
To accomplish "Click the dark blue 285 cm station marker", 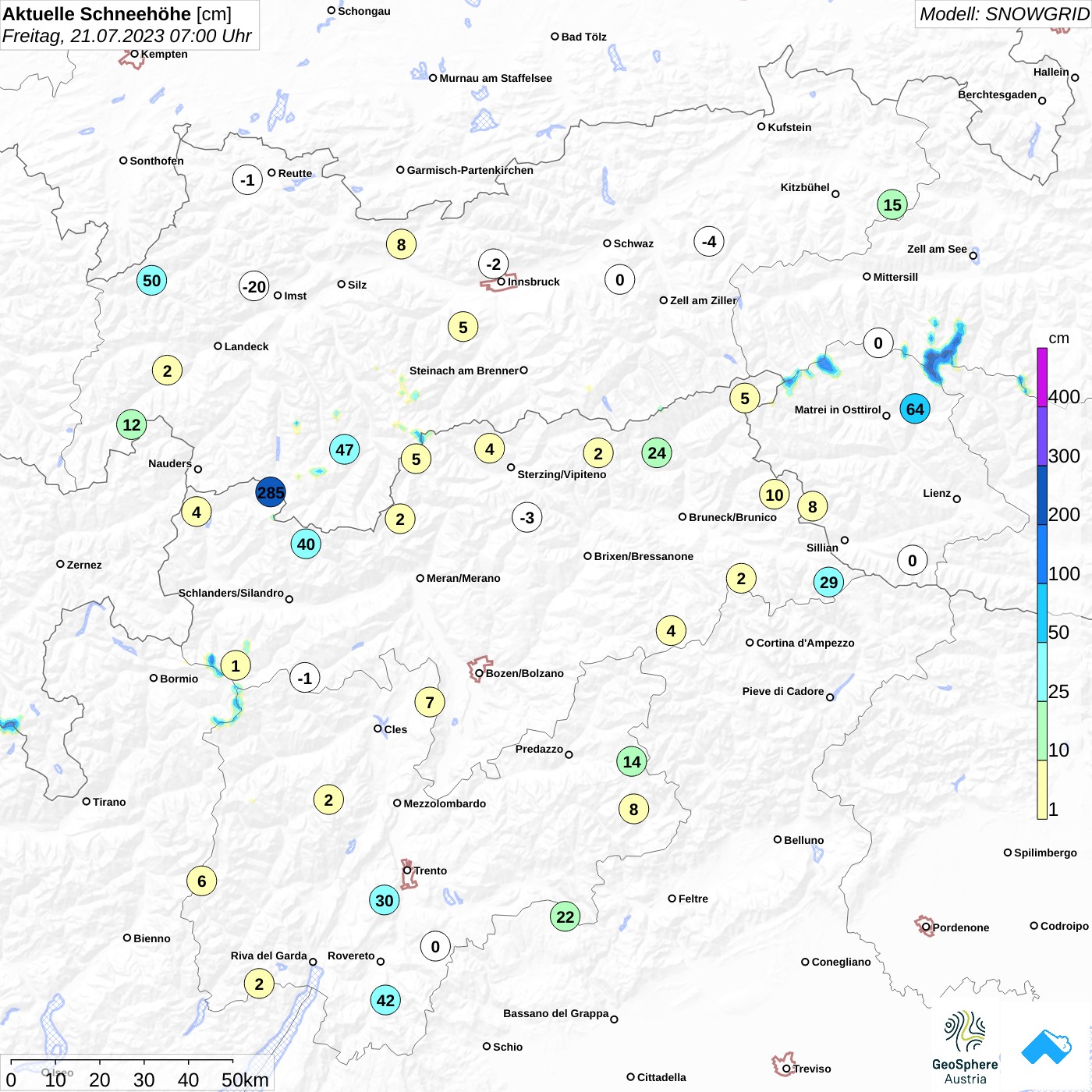I will coord(271,492).
